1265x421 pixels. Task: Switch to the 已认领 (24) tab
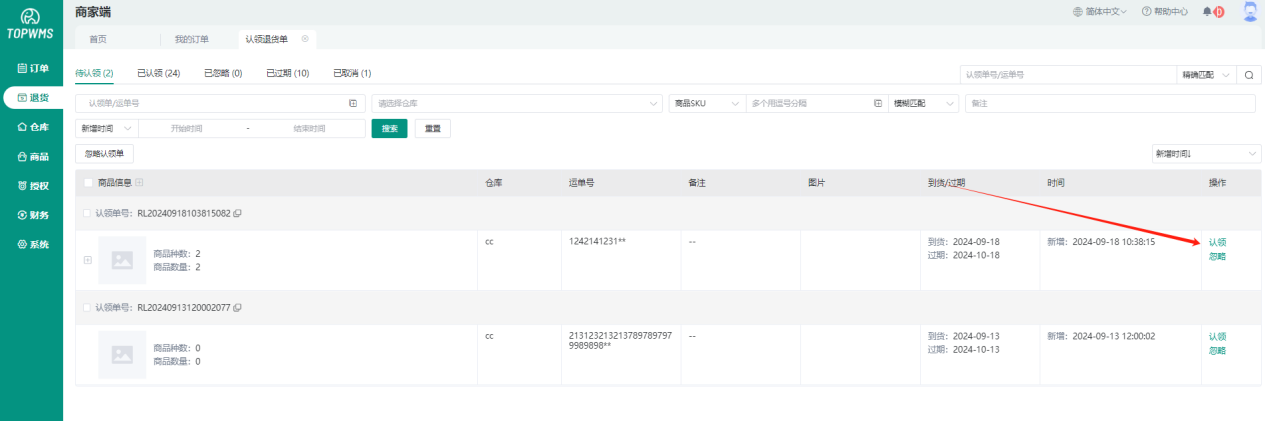click(158, 73)
